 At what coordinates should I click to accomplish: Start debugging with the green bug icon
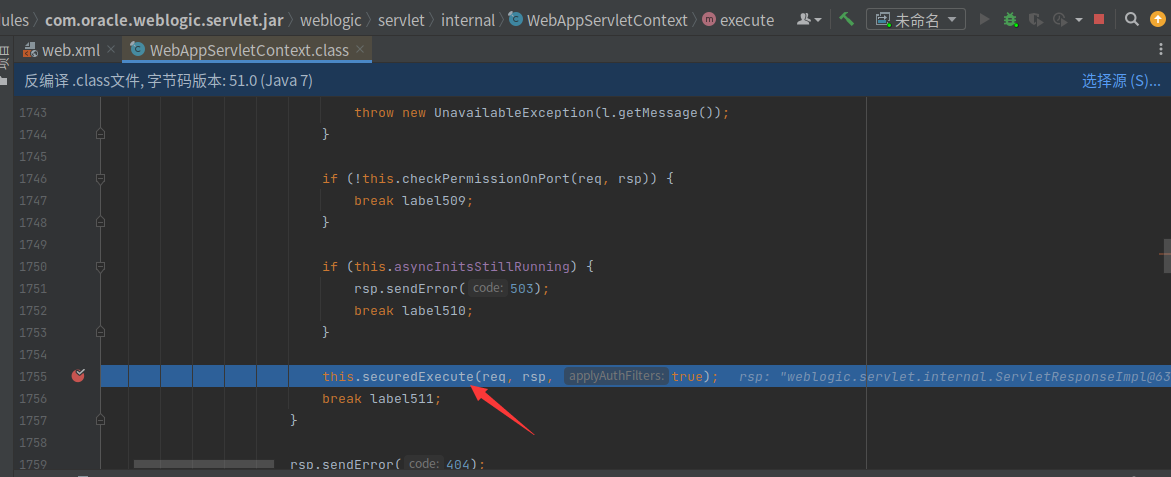click(x=1010, y=19)
